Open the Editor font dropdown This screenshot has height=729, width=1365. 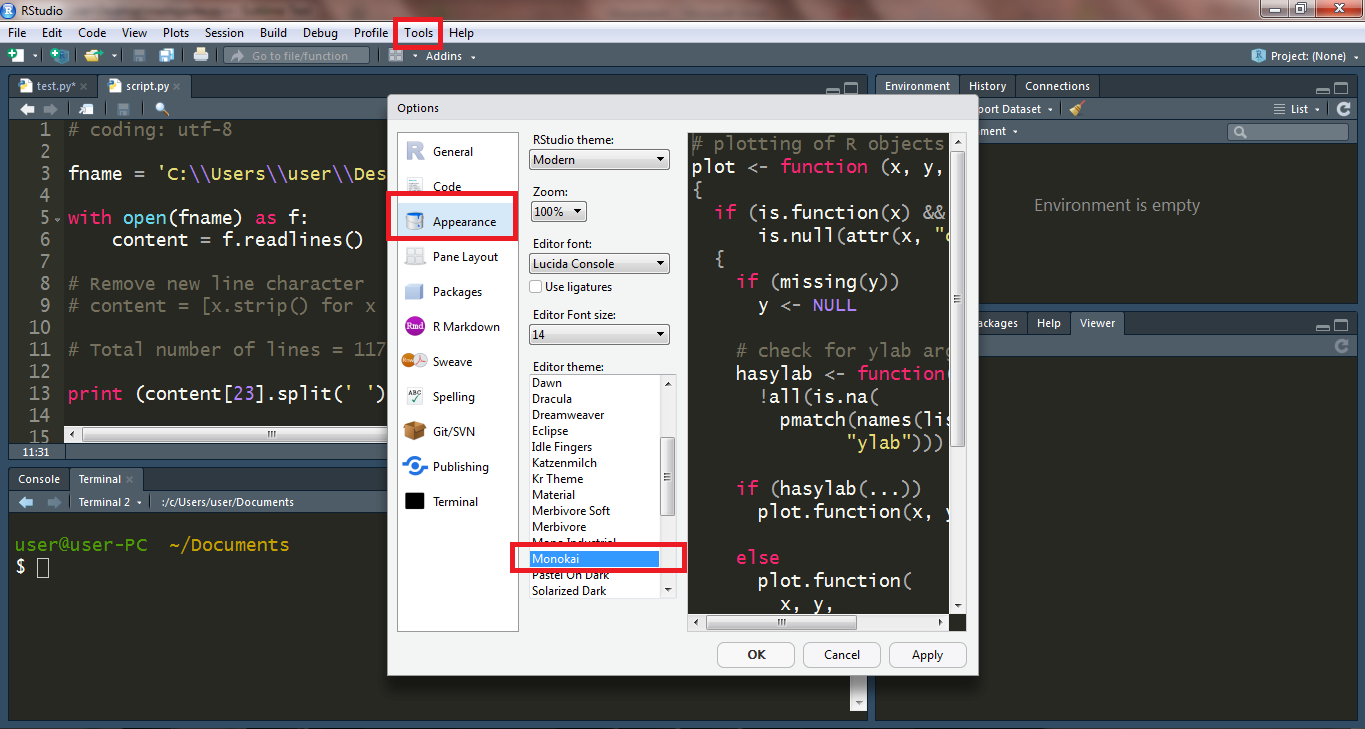point(598,263)
